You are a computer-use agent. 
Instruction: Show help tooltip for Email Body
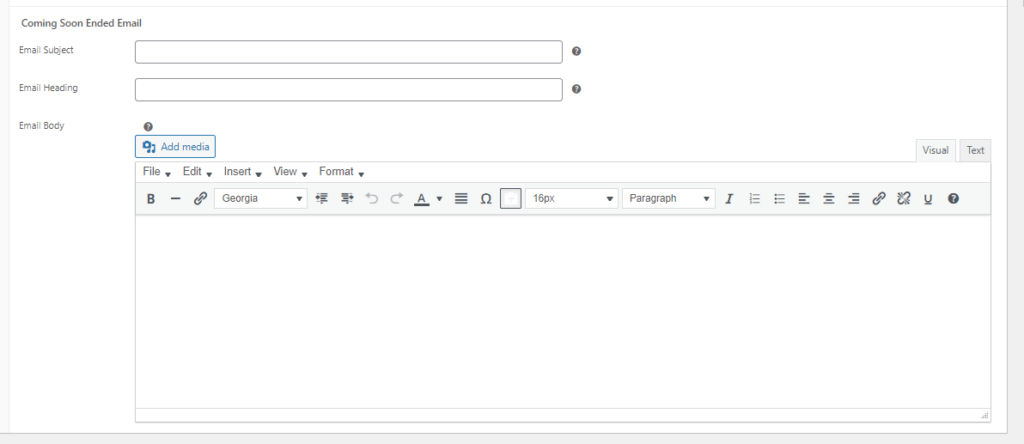click(x=148, y=127)
